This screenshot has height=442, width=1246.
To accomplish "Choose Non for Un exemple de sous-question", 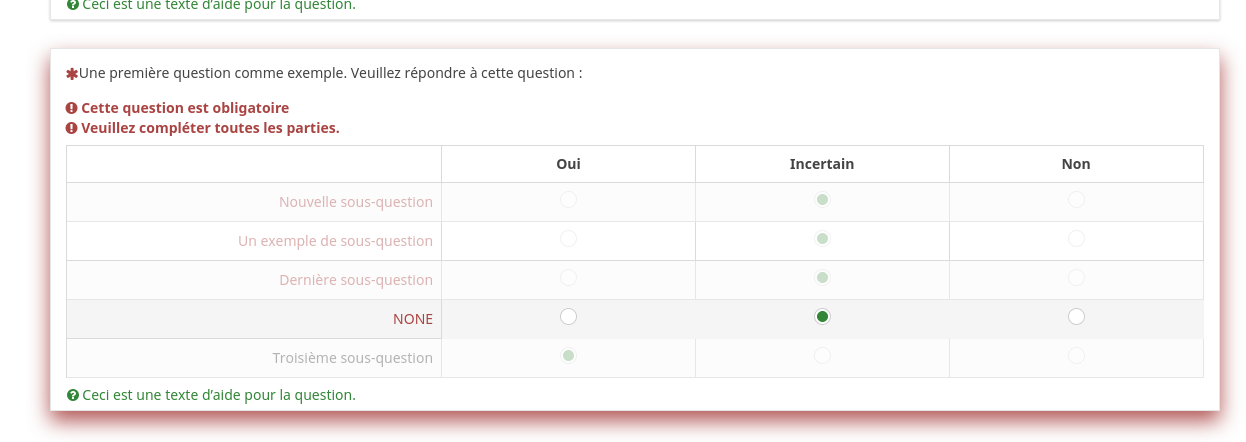I will click(1076, 239).
